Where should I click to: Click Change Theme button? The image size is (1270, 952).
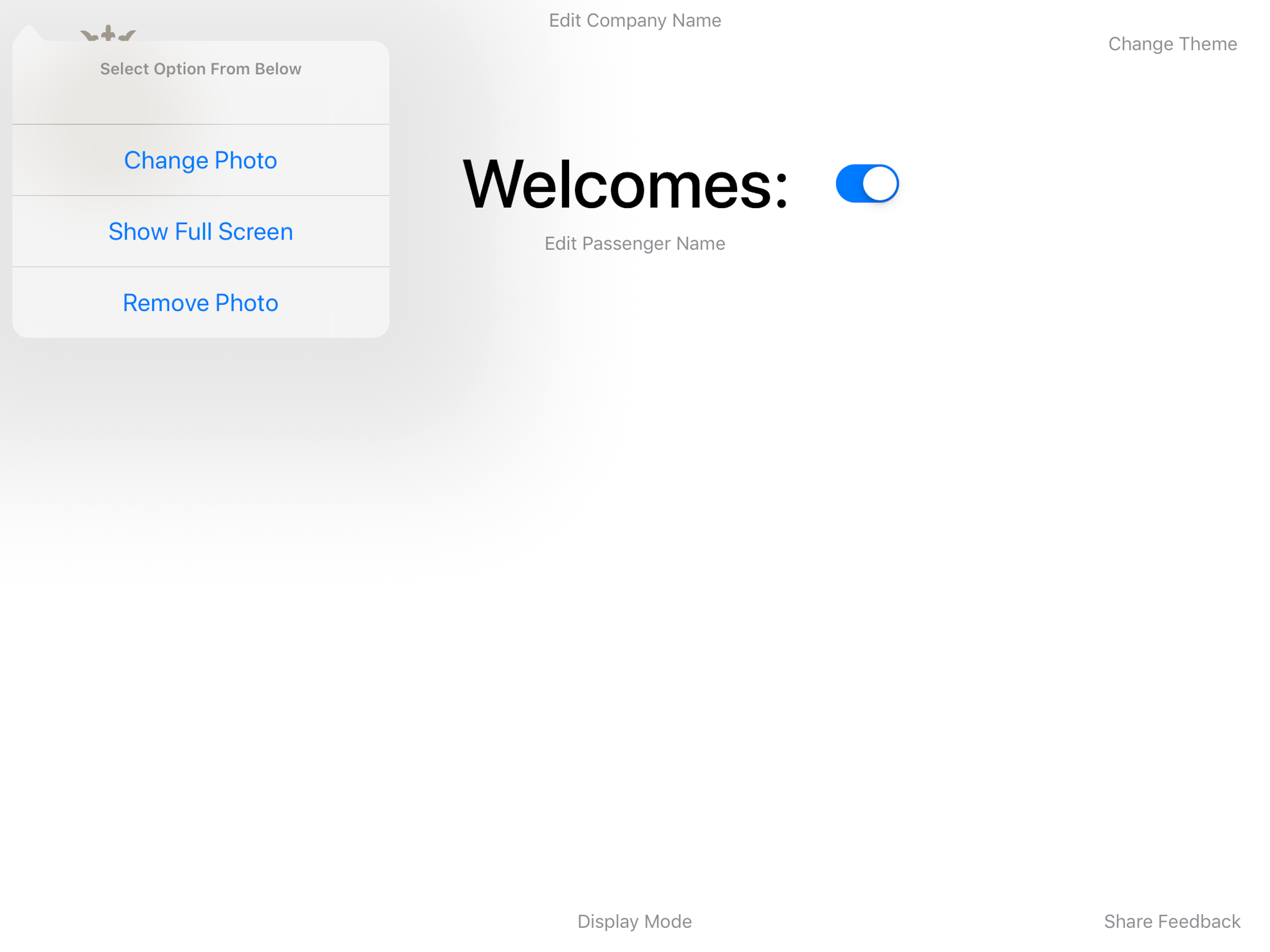point(1172,44)
